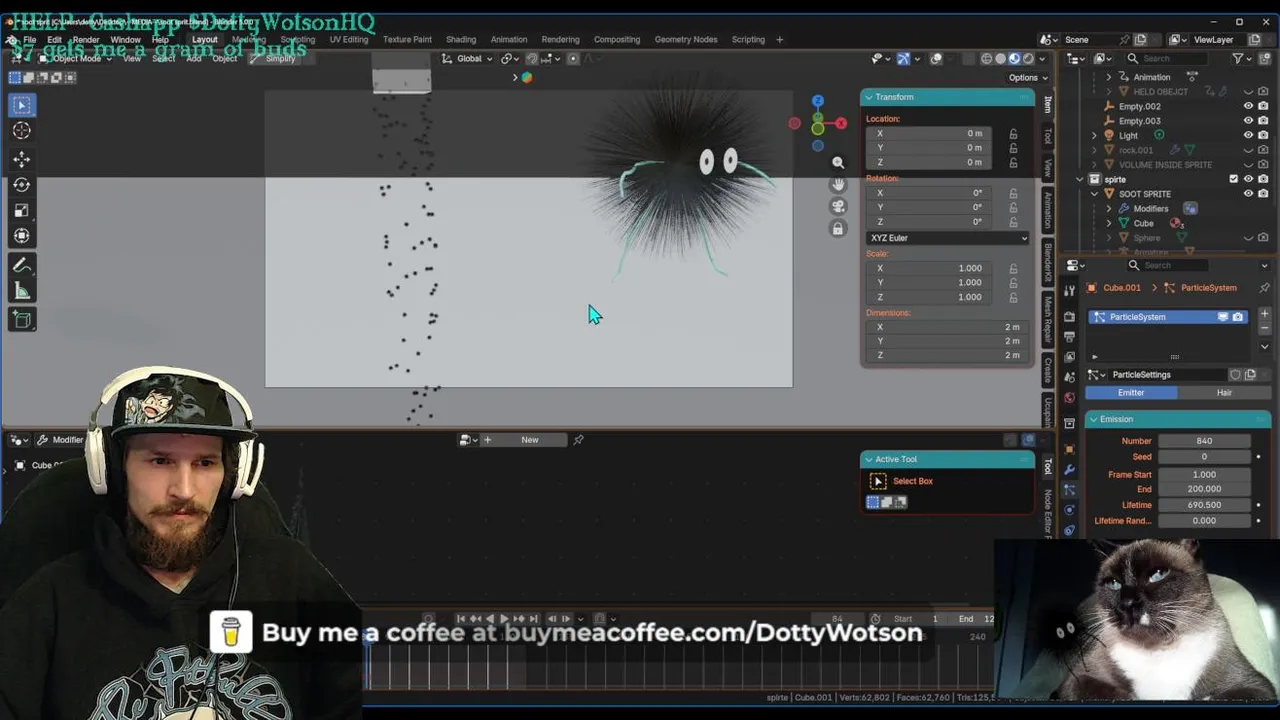Remove the particle system slot with minus
Viewport: 1280px width, 720px height.
pos(1264,328)
